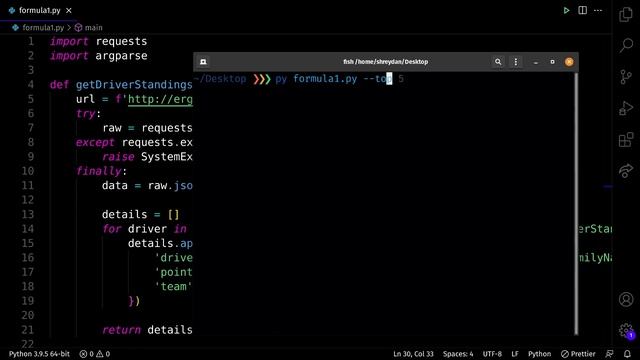Viewport: 640px width, 360px height.
Task: Maximize the fish terminal window
Action: [x=552, y=62]
